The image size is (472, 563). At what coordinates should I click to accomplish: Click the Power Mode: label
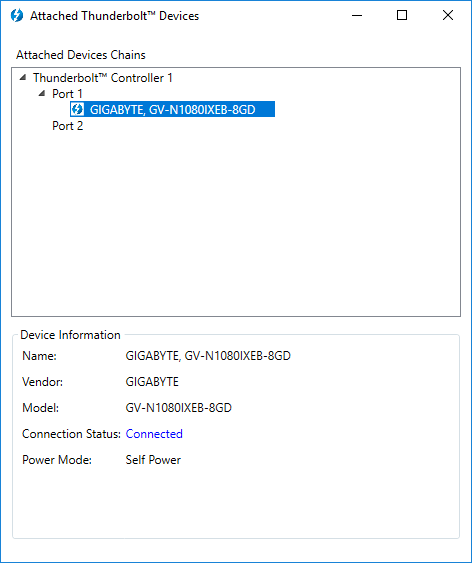pos(57,460)
